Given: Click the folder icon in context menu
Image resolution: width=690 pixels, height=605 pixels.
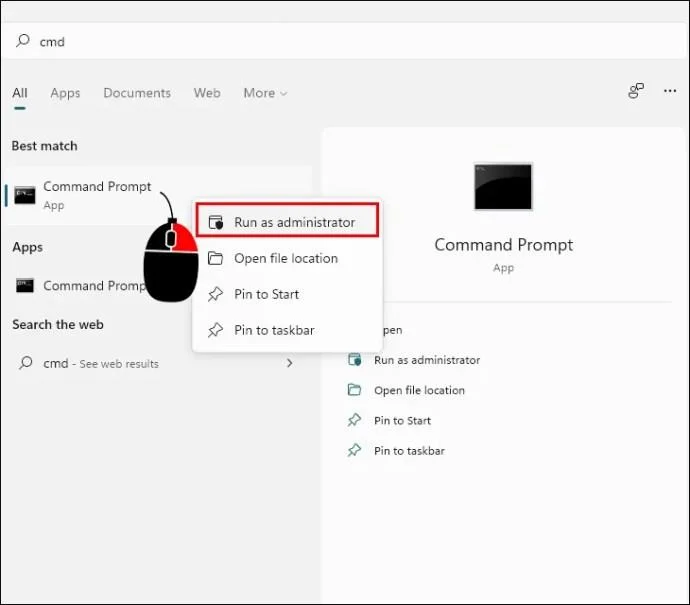Looking at the screenshot, I should coord(215,258).
